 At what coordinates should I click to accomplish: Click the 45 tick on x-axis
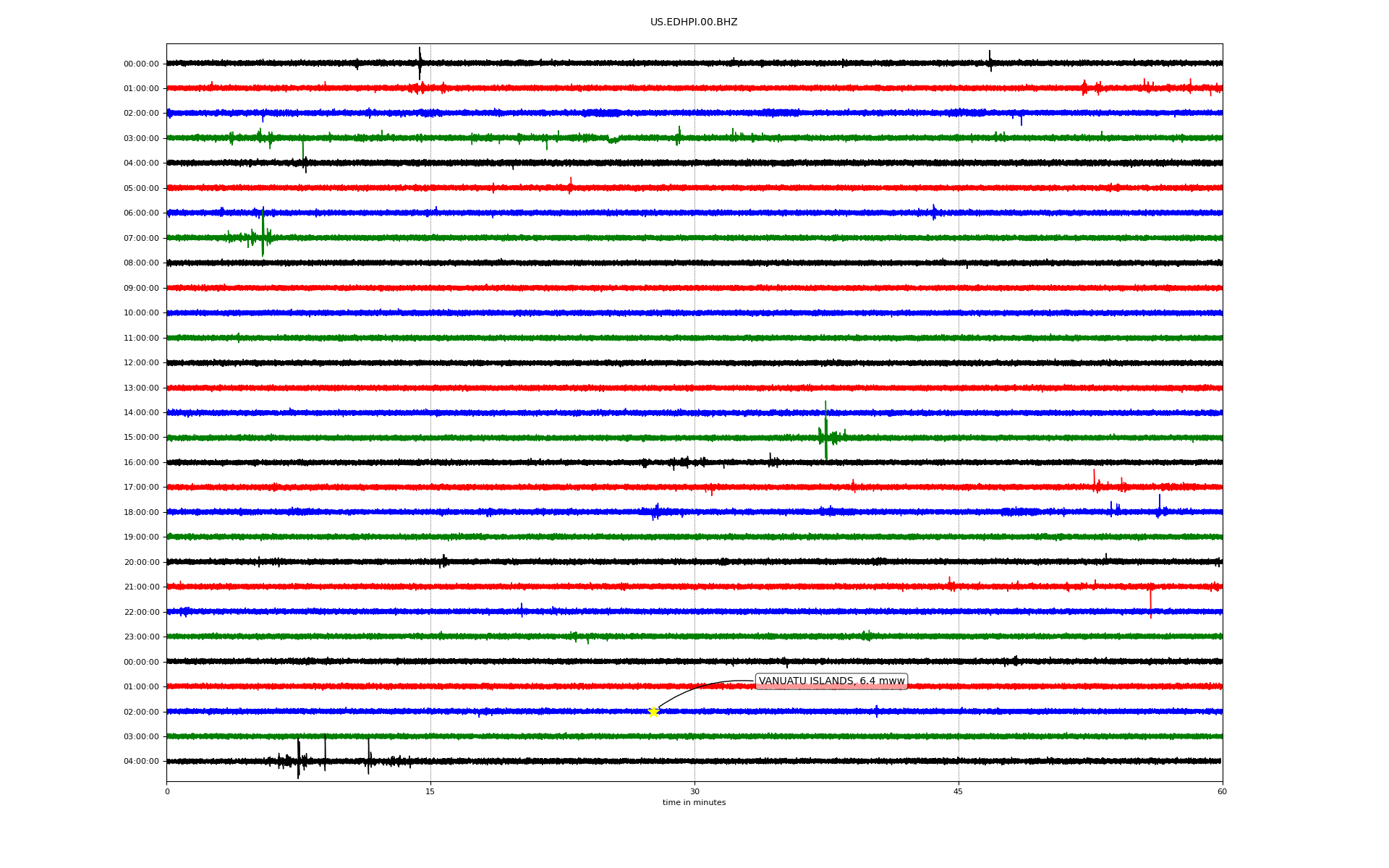959,791
